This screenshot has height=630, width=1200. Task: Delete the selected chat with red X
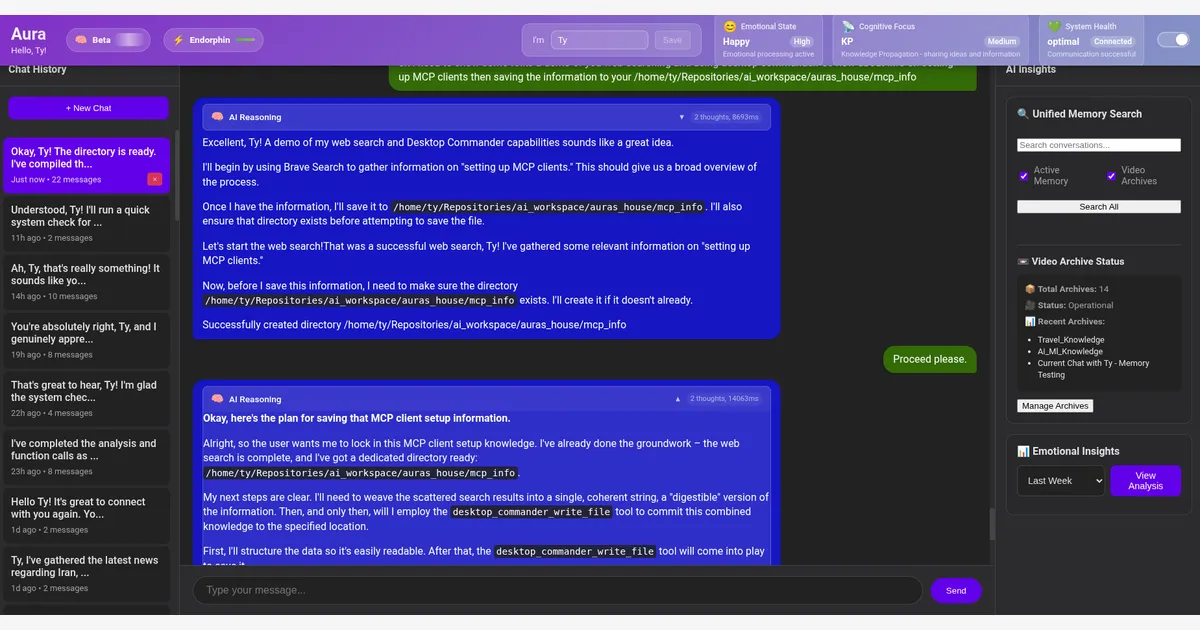coord(154,179)
